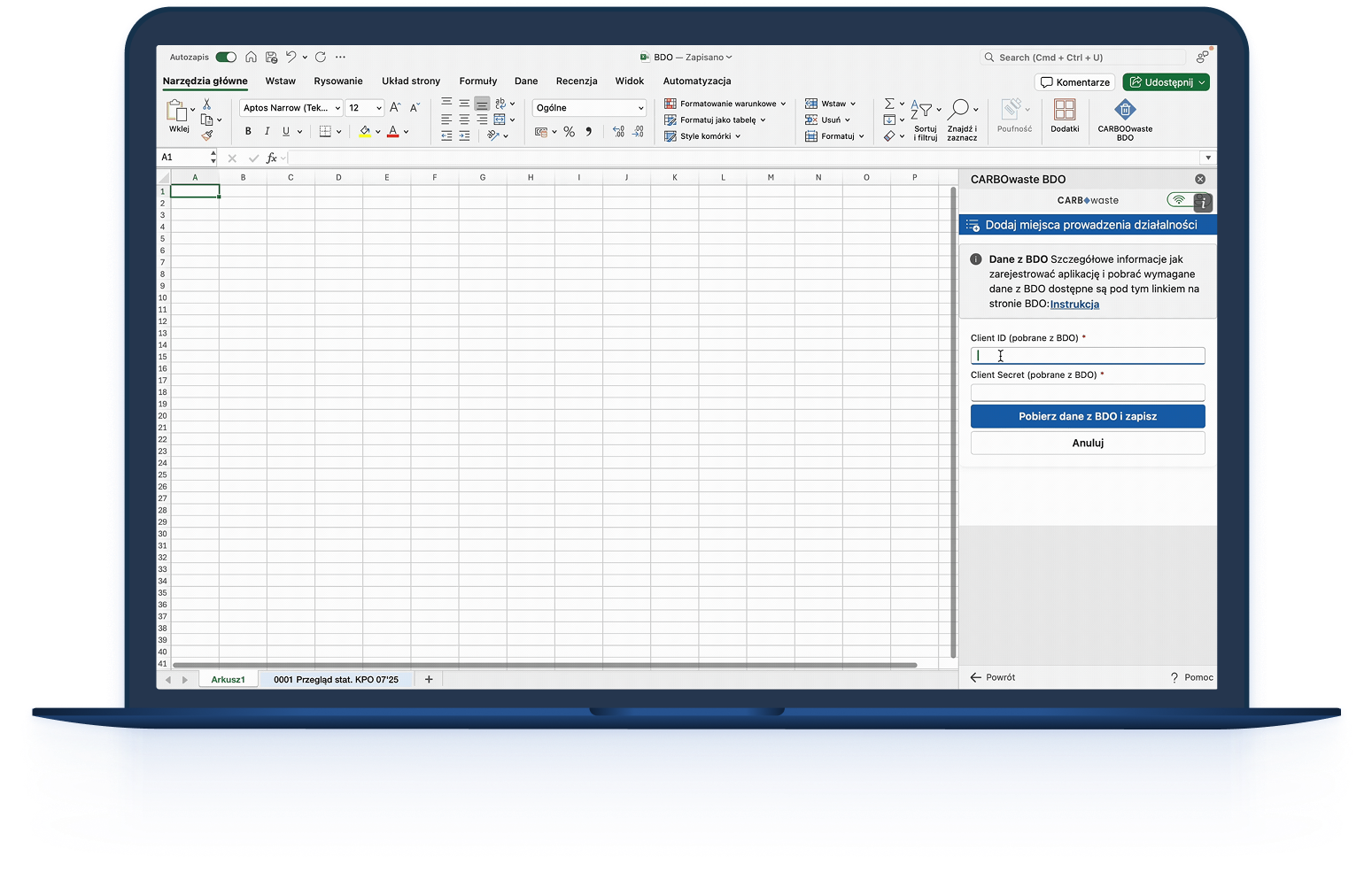
Task: Toggle the Autozapis switch
Action: pyautogui.click(x=226, y=58)
